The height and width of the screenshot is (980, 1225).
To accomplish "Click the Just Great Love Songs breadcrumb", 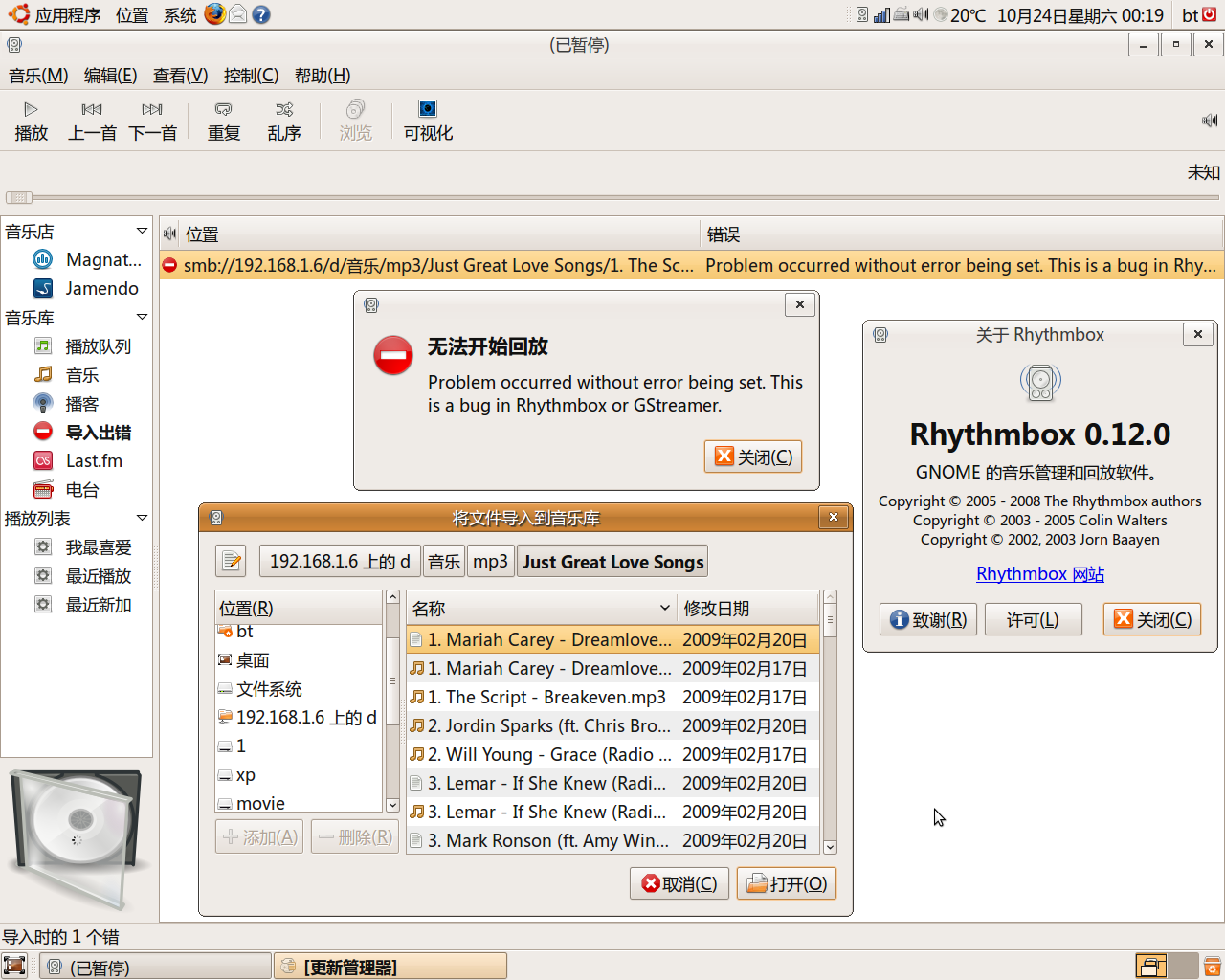I will coord(612,561).
